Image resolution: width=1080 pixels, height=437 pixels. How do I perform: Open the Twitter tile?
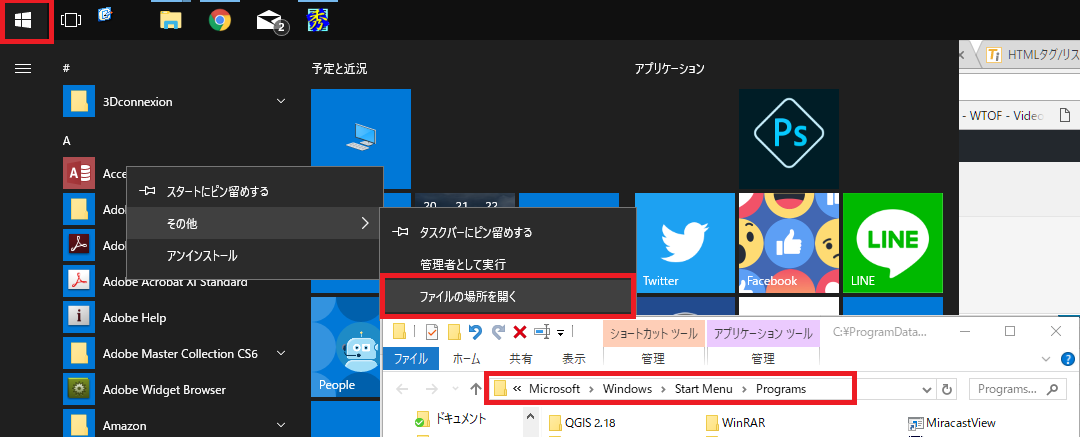685,243
